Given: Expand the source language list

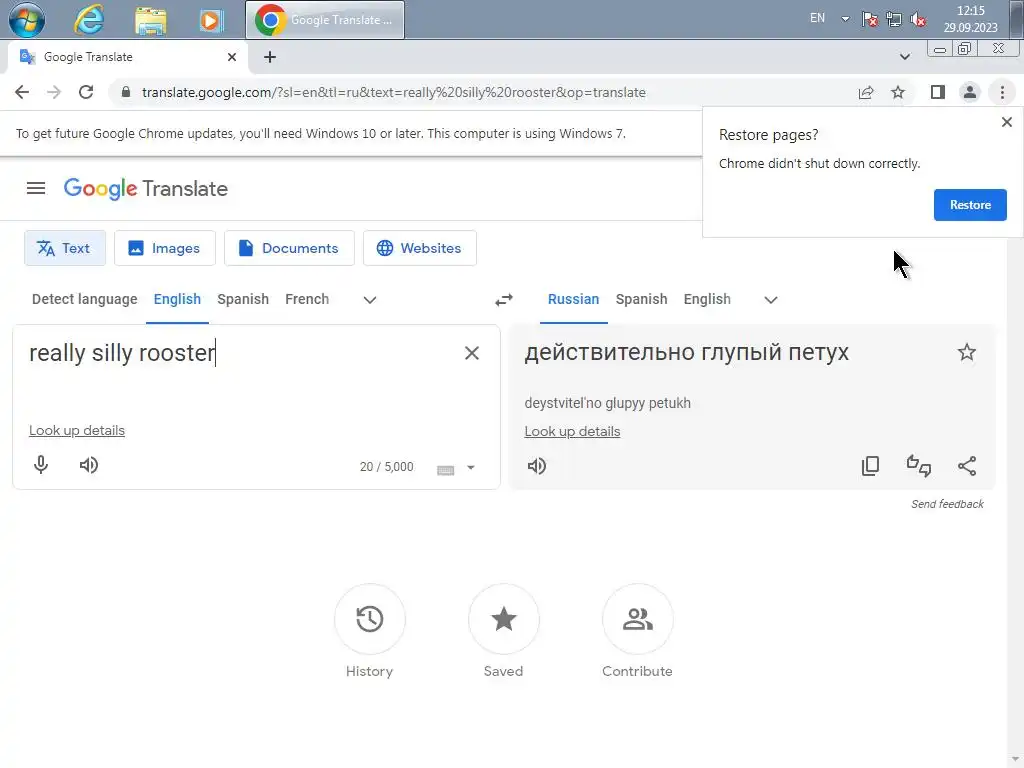Looking at the screenshot, I should pos(370,300).
